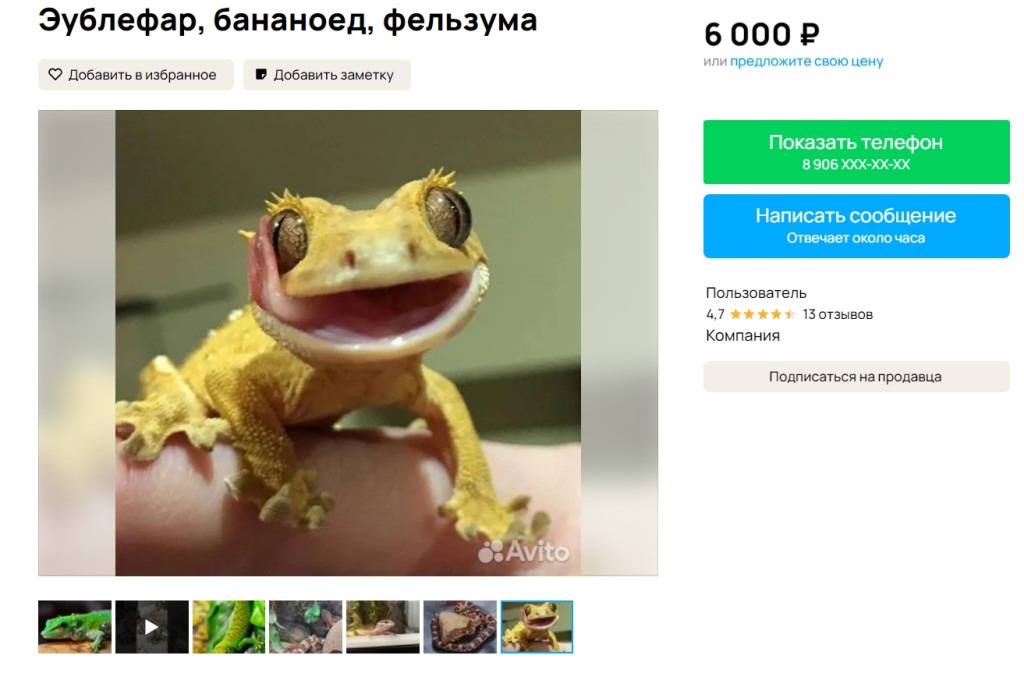
Task: Select the fourth terrarium thumbnail
Action: pyautogui.click(x=306, y=627)
